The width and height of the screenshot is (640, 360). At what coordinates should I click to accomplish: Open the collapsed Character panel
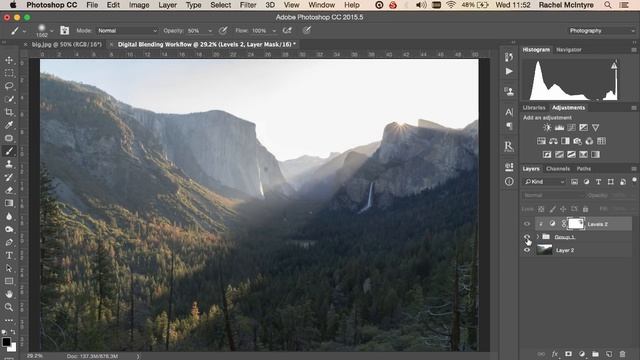[x=509, y=112]
